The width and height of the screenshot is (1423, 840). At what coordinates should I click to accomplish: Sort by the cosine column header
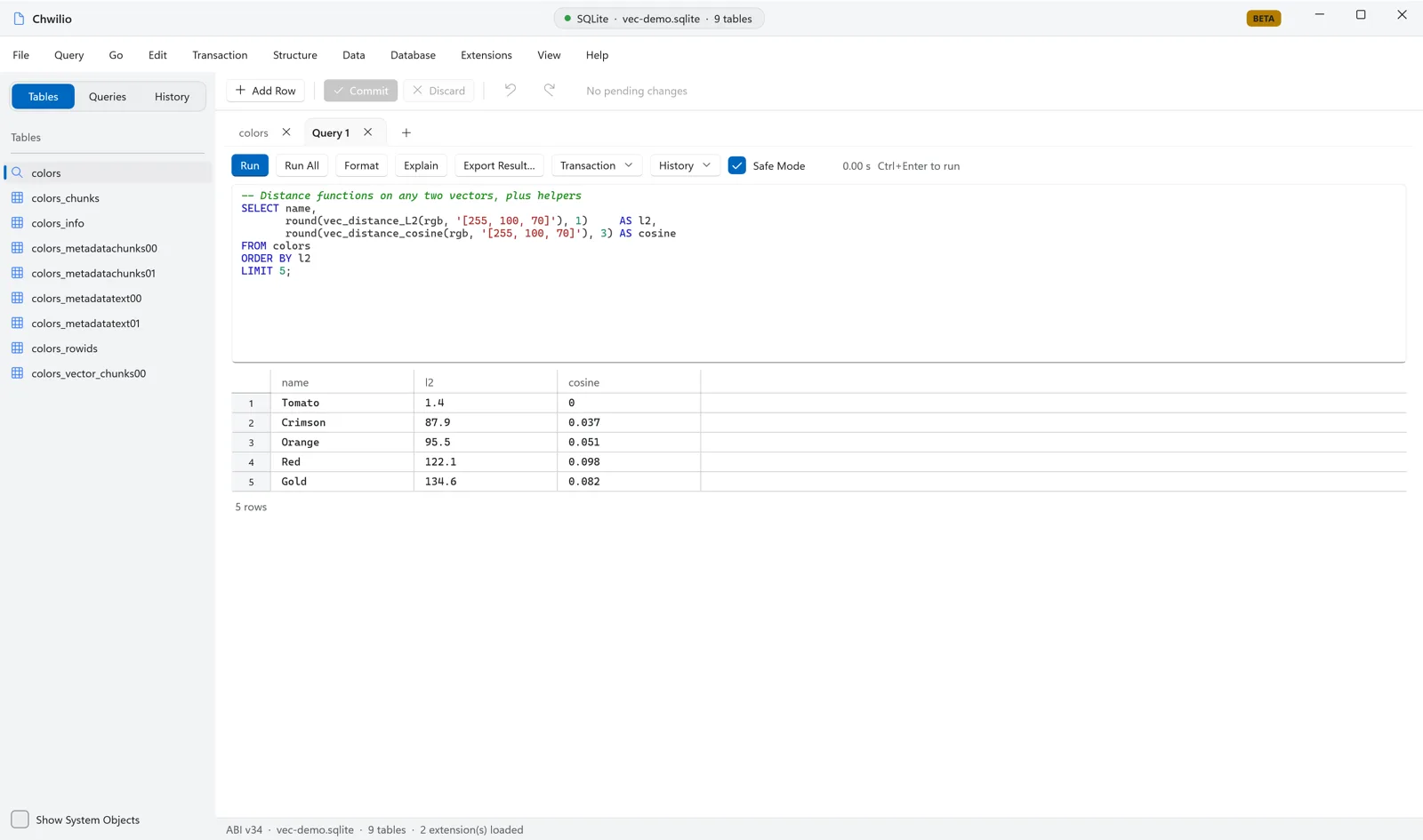(x=629, y=382)
